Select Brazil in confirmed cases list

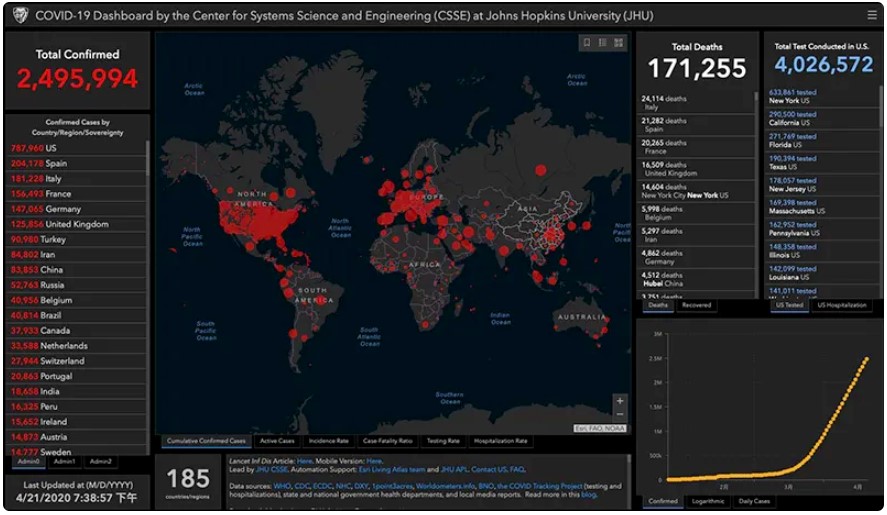tap(76, 316)
